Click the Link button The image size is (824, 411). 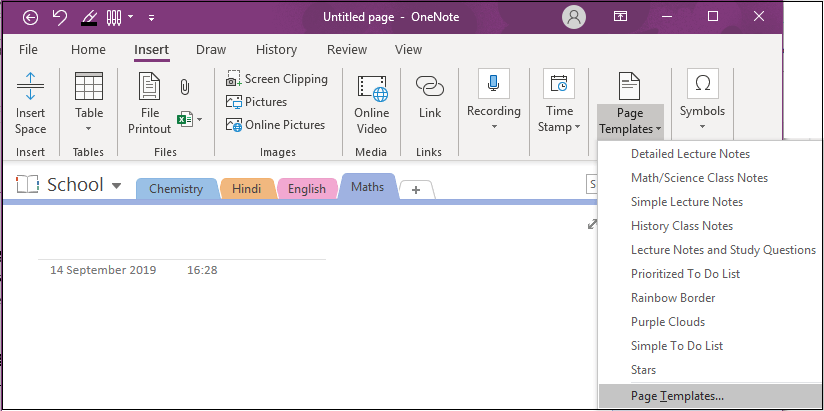pyautogui.click(x=430, y=97)
